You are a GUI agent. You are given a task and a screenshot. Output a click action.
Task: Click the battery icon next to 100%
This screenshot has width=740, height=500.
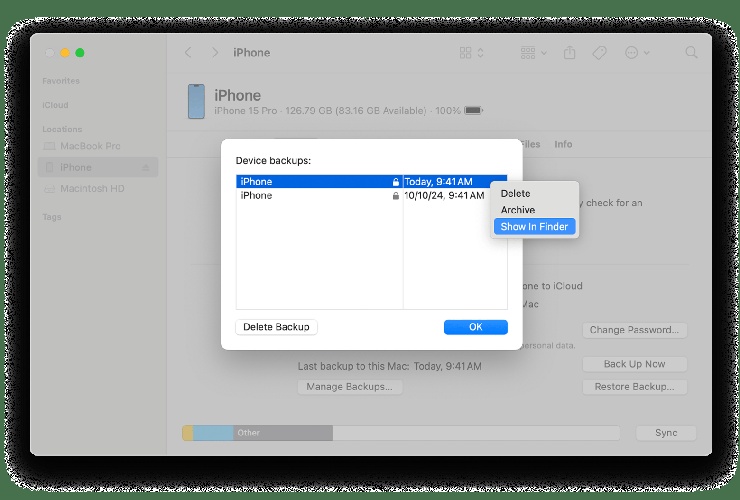pos(473,110)
